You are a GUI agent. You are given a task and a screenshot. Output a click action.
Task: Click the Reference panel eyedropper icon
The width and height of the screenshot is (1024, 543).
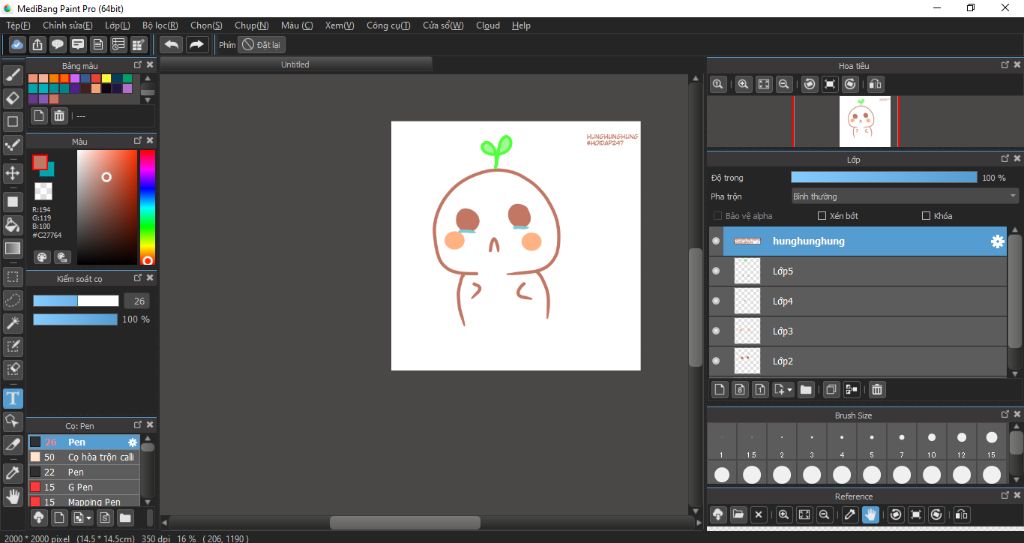pyautogui.click(x=850, y=514)
